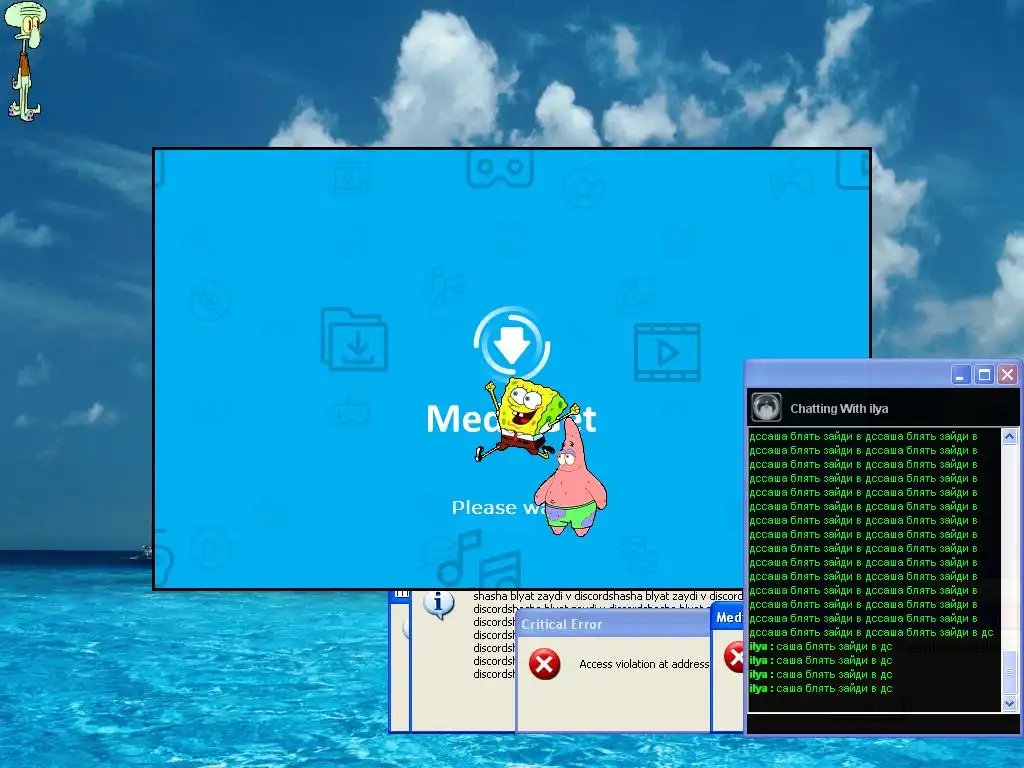Minimize the ilya chat window
Viewport: 1024px width, 768px height.
coord(961,375)
